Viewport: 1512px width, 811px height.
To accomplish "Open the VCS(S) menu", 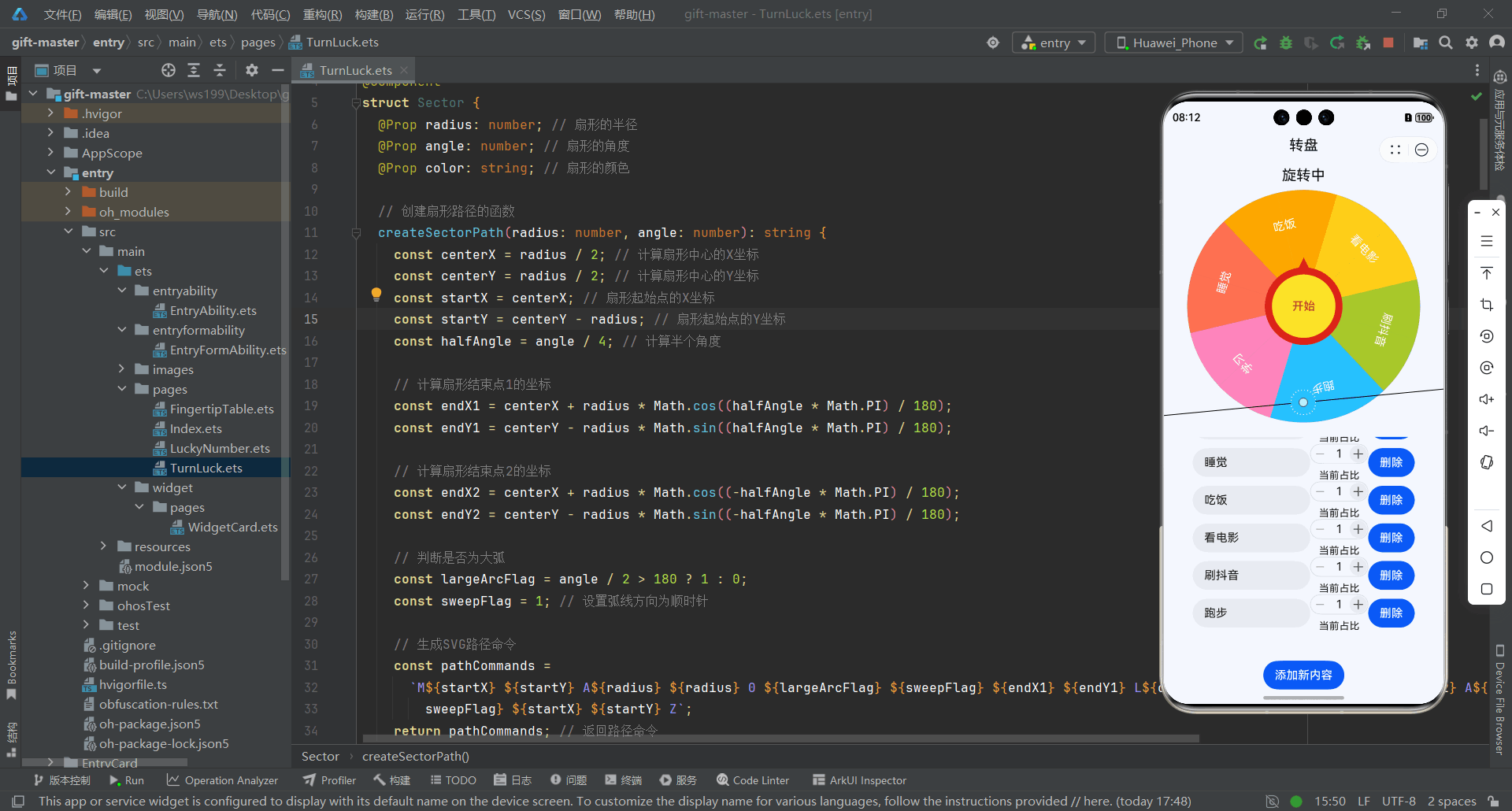I will (x=526, y=15).
